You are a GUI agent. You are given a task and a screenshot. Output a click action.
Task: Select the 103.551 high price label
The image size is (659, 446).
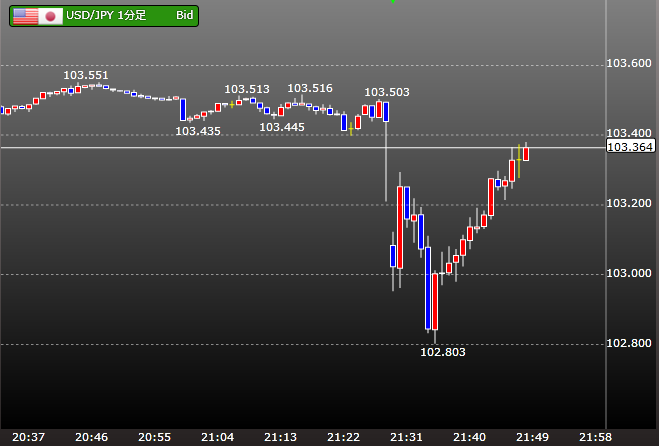point(86,75)
